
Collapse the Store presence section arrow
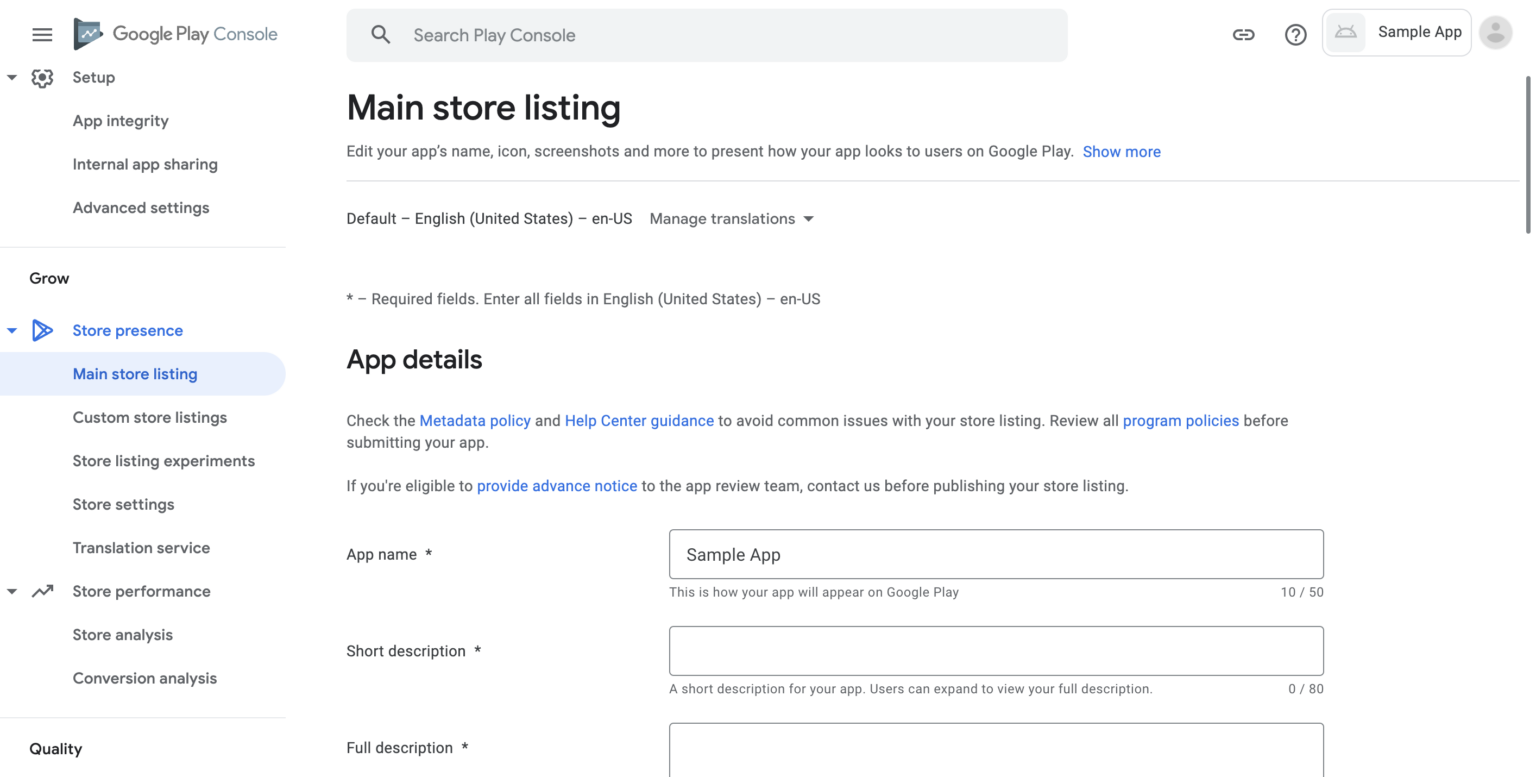point(12,330)
